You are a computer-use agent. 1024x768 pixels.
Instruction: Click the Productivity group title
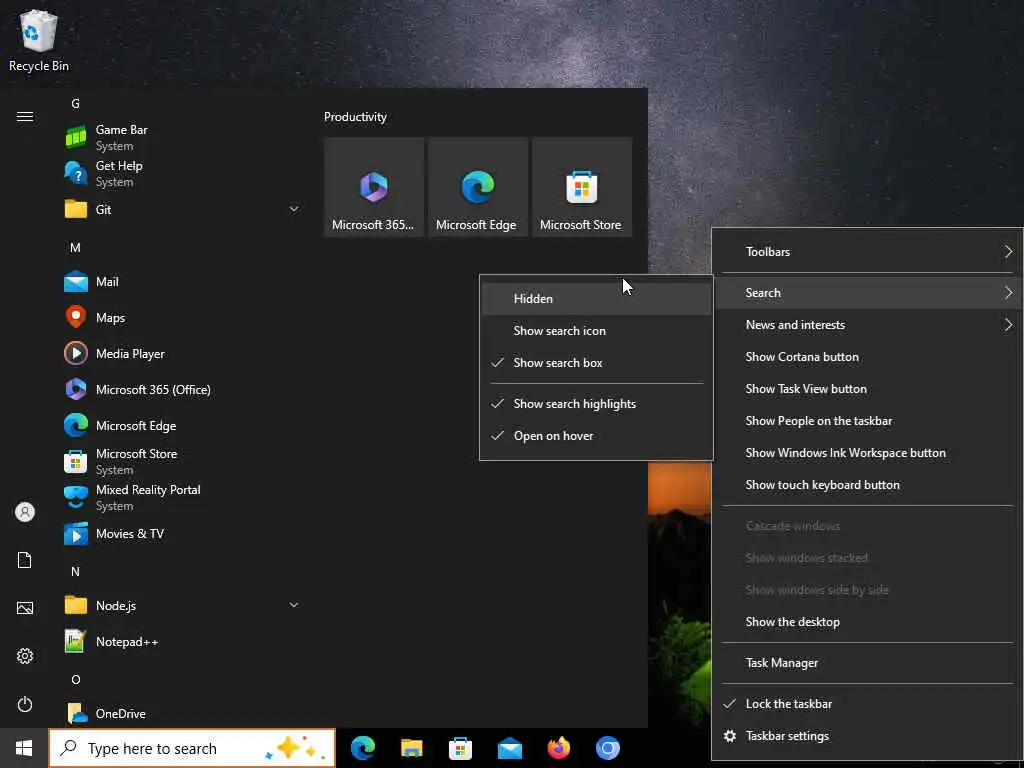tap(355, 118)
